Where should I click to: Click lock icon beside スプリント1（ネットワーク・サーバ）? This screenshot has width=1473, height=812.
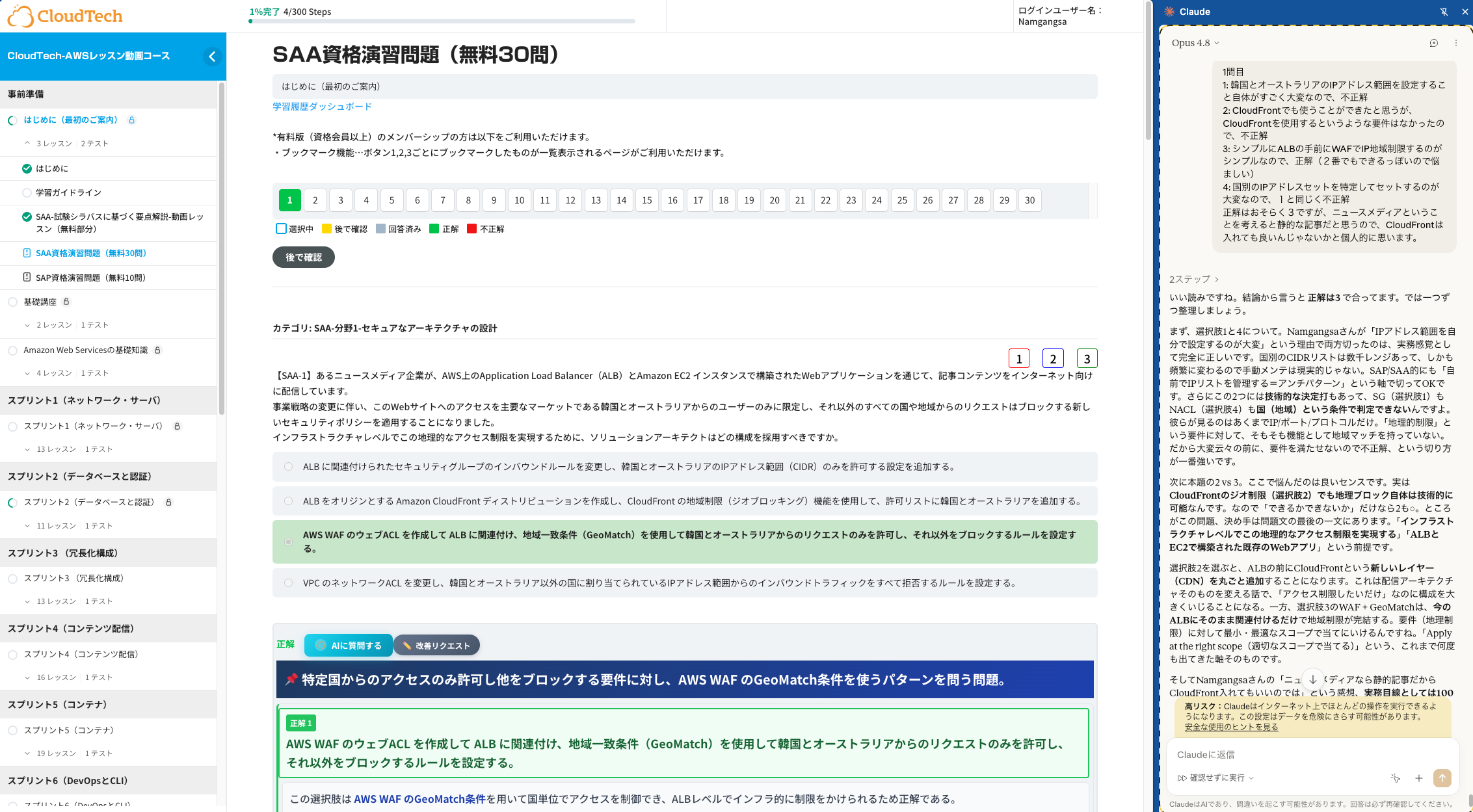tap(177, 426)
